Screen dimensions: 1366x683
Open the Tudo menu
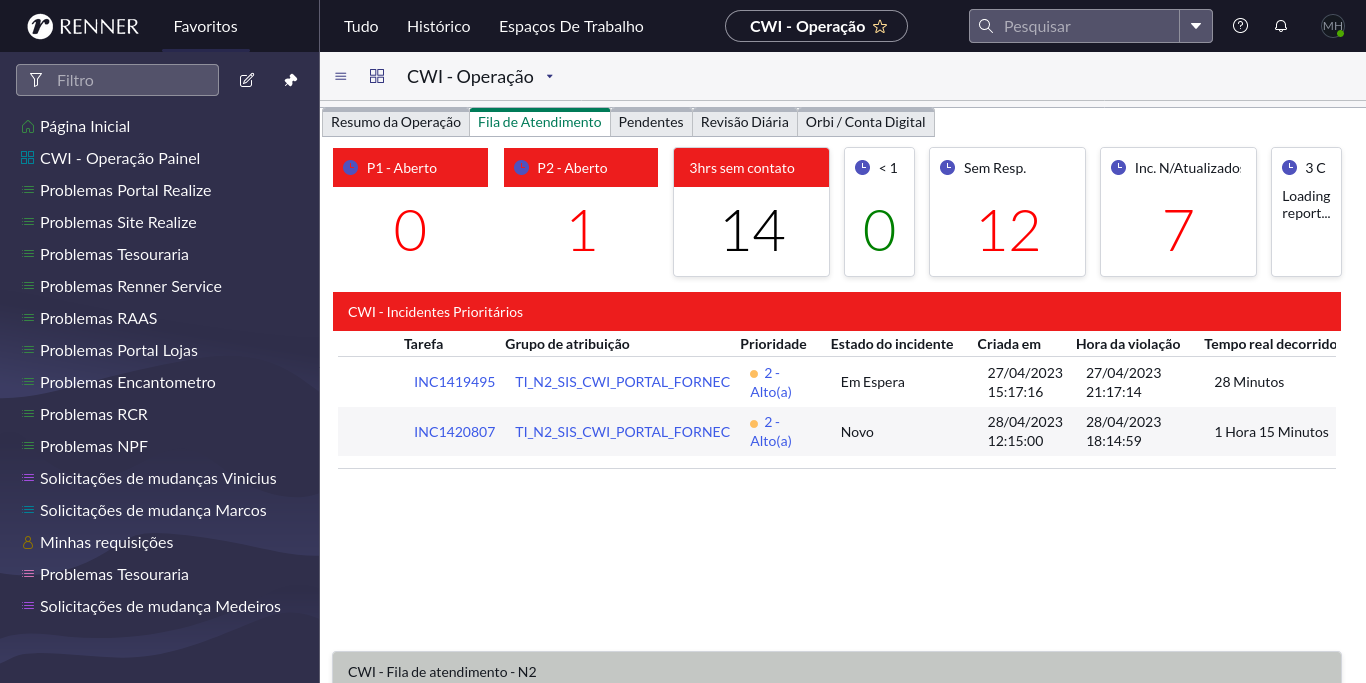coord(361,27)
